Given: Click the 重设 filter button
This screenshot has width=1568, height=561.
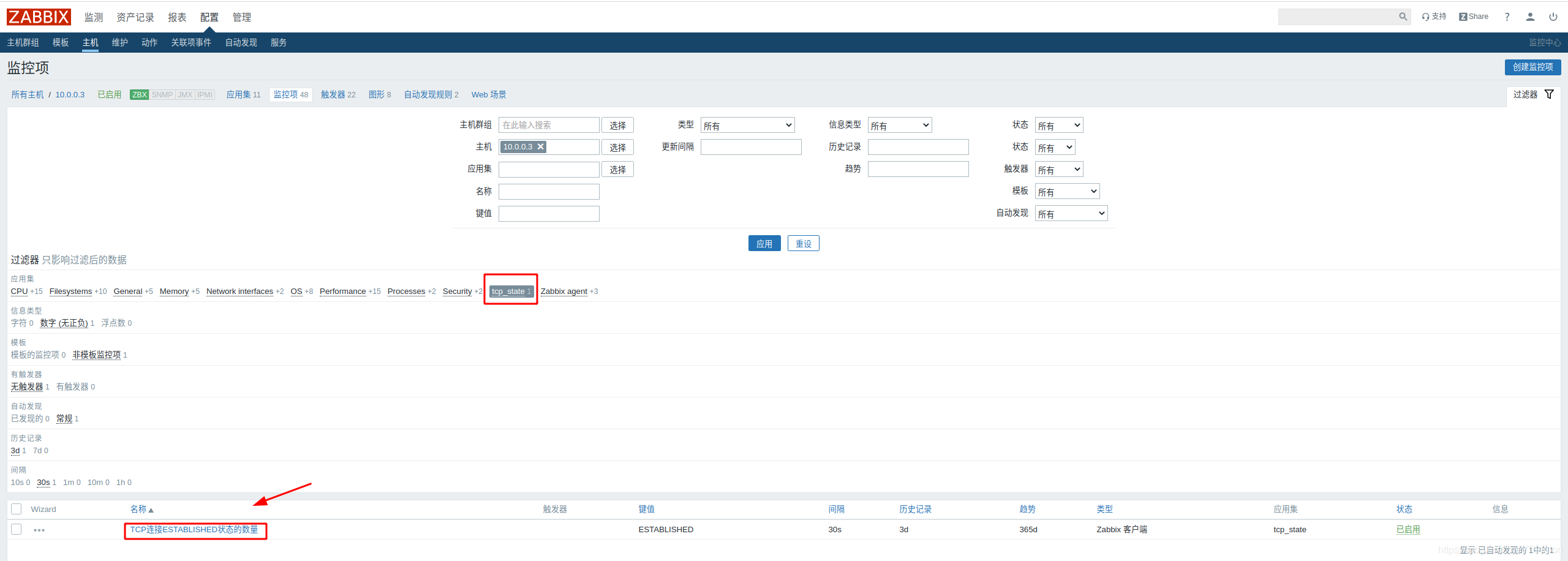Looking at the screenshot, I should (x=804, y=244).
